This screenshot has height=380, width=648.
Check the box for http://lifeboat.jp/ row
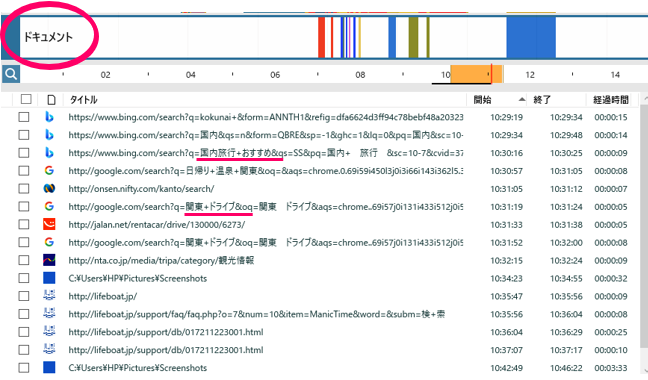point(24,296)
